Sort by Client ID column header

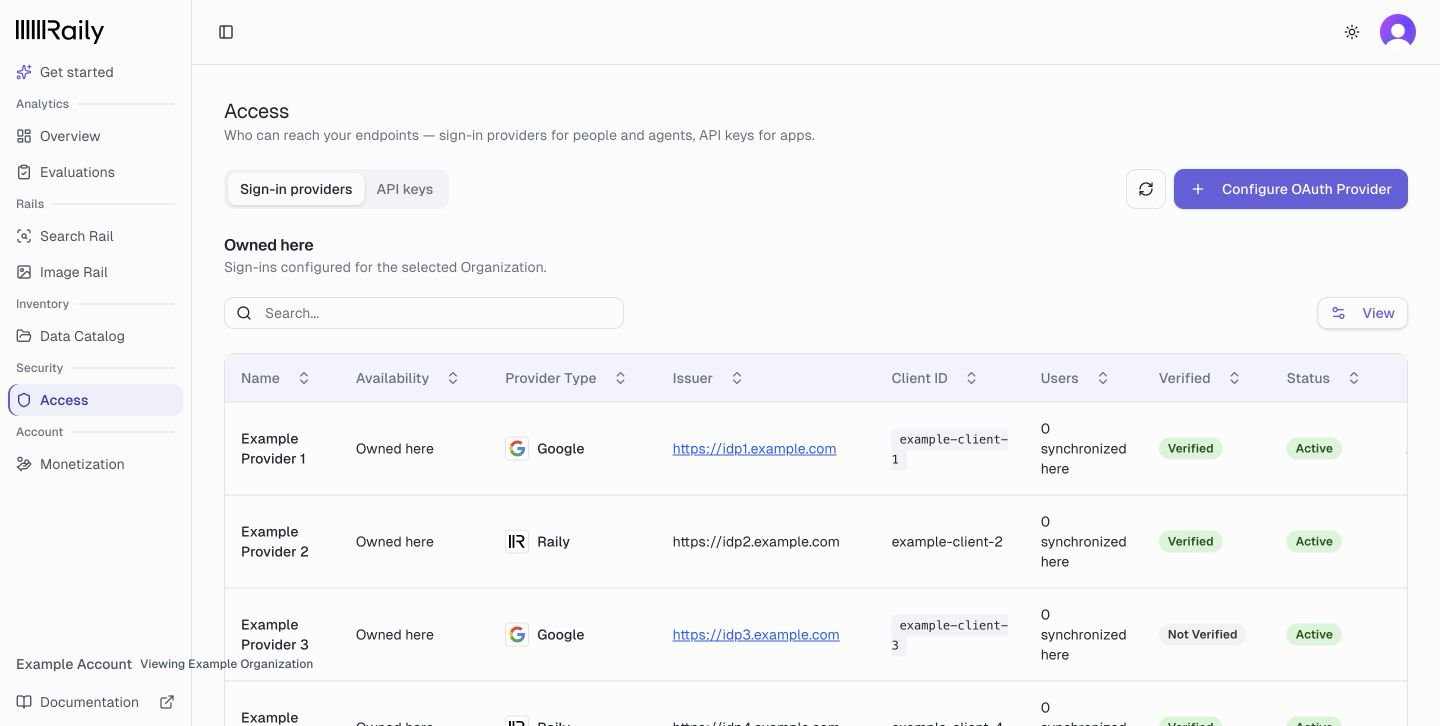point(934,378)
